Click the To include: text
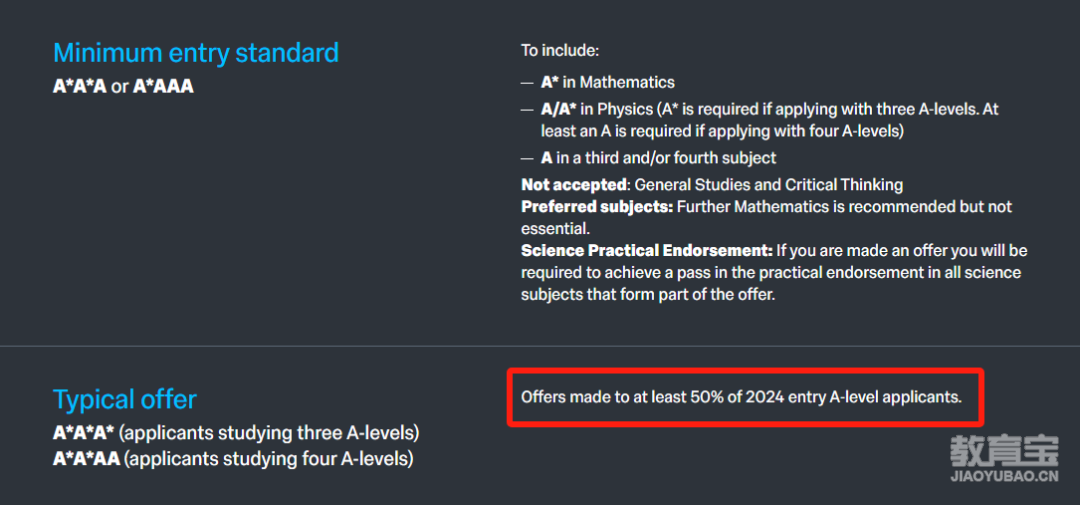The height and width of the screenshot is (505, 1080). [x=561, y=50]
